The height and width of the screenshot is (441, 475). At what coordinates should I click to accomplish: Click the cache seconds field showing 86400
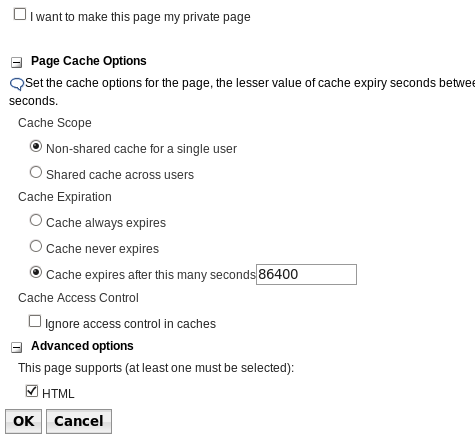pos(306,274)
